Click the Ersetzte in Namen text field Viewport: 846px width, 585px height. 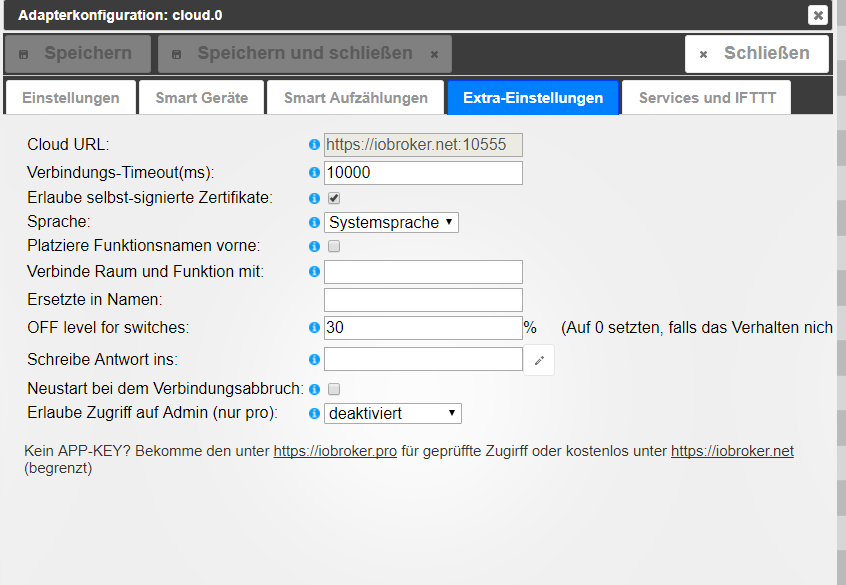(423, 300)
